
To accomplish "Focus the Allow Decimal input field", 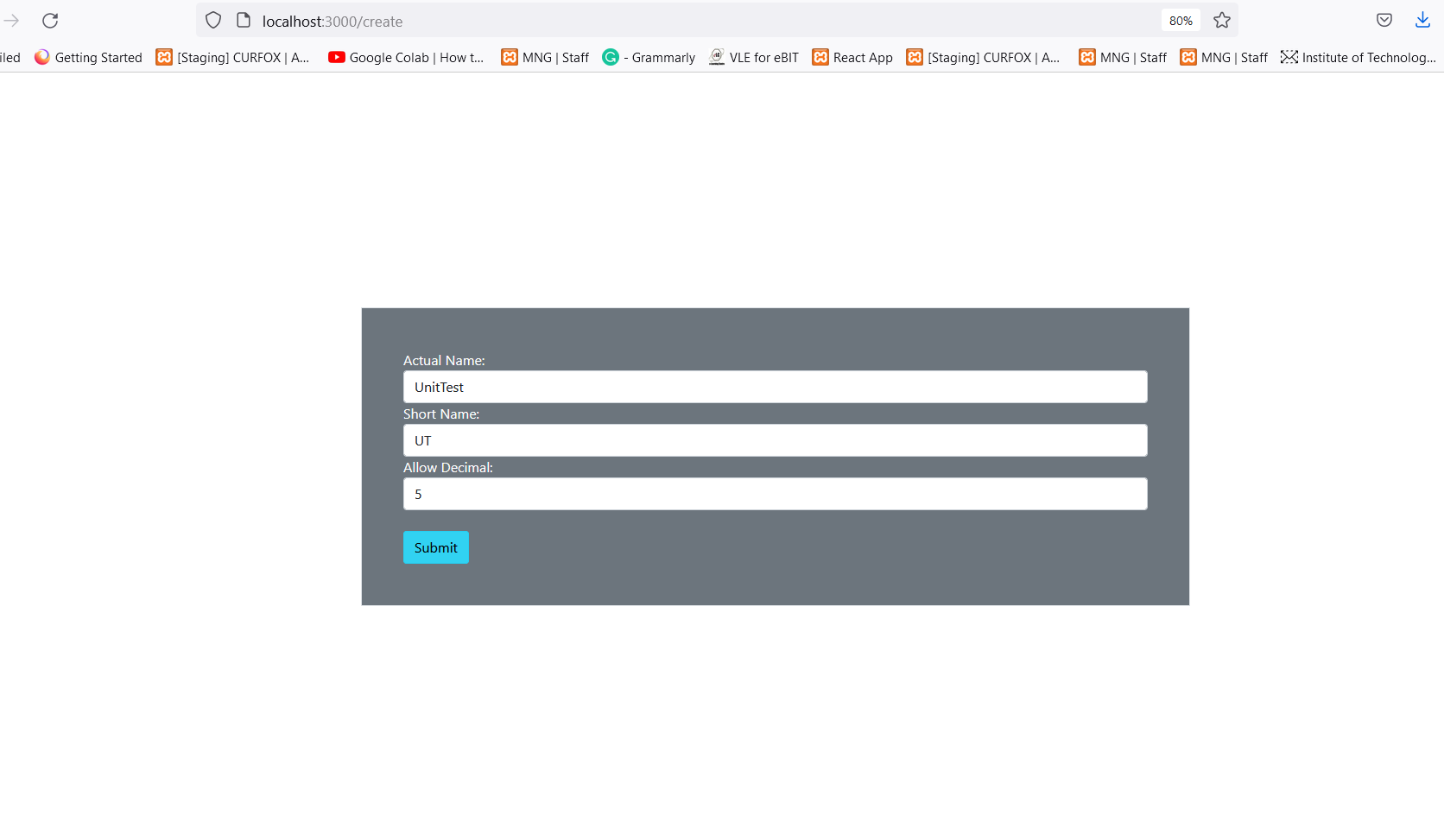I will tap(775, 494).
